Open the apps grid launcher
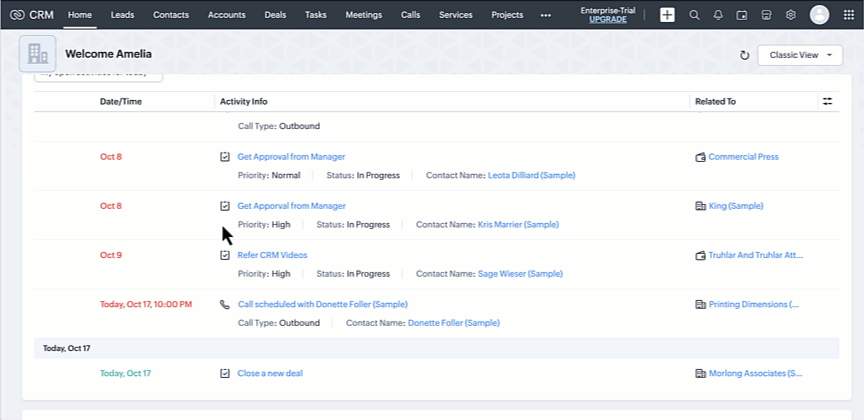Screen dimensions: 864x420 tap(848, 15)
